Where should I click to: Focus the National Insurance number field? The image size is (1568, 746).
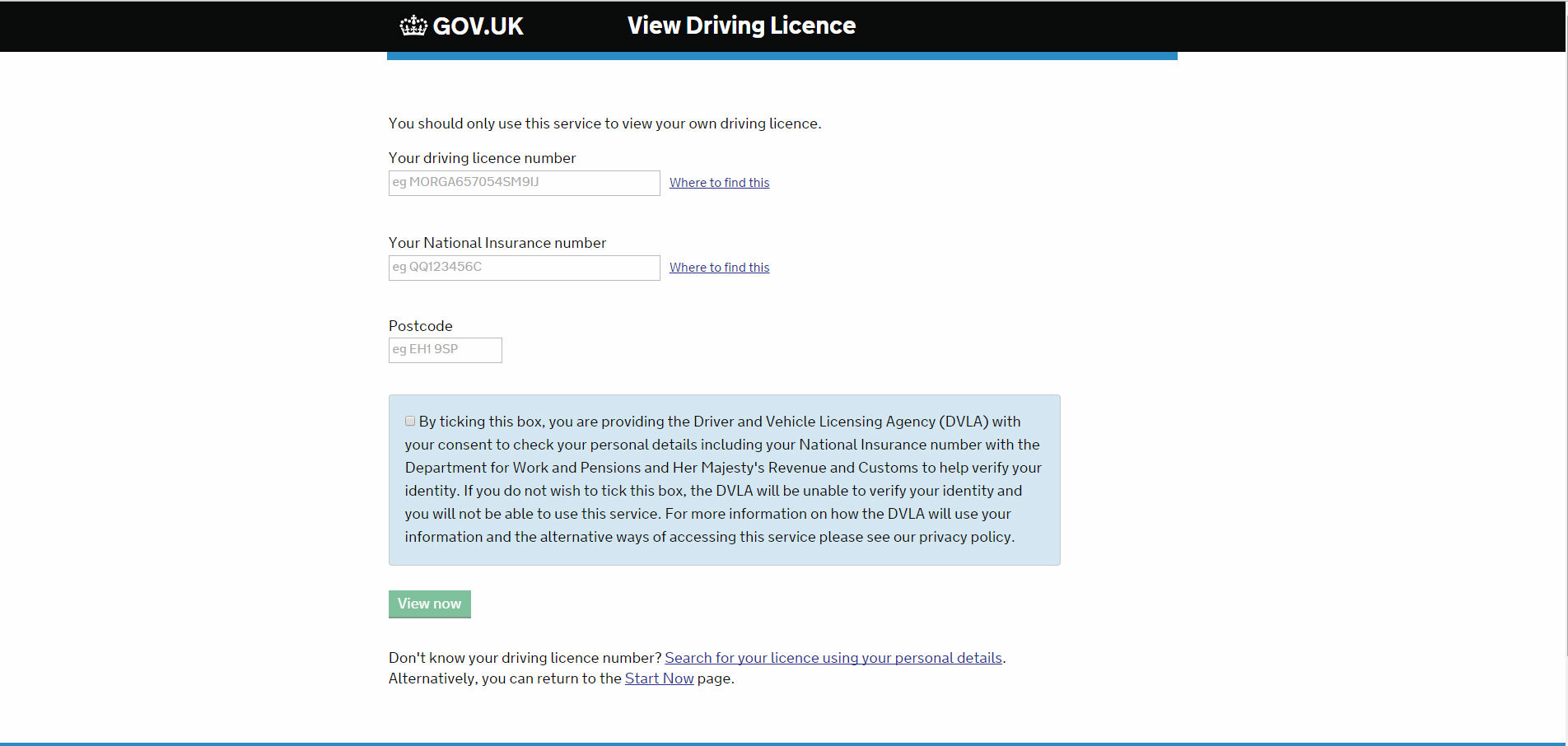pyautogui.click(x=525, y=268)
